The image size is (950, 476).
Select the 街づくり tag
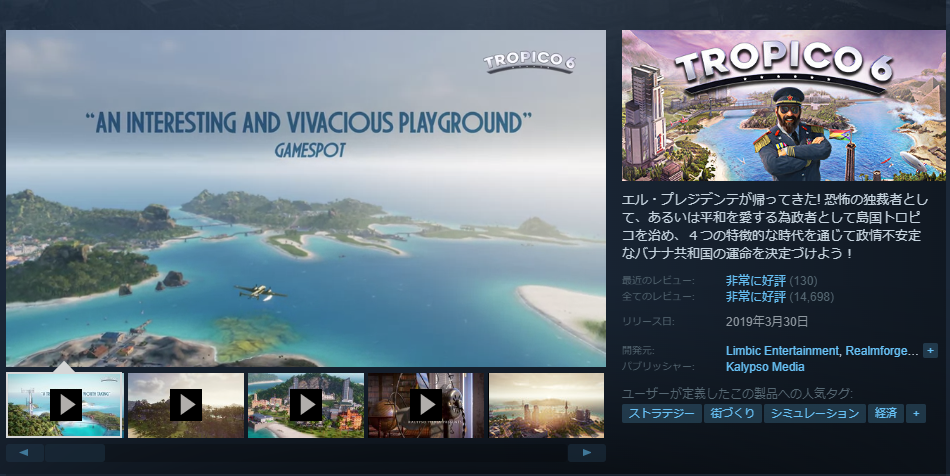pyautogui.click(x=732, y=414)
